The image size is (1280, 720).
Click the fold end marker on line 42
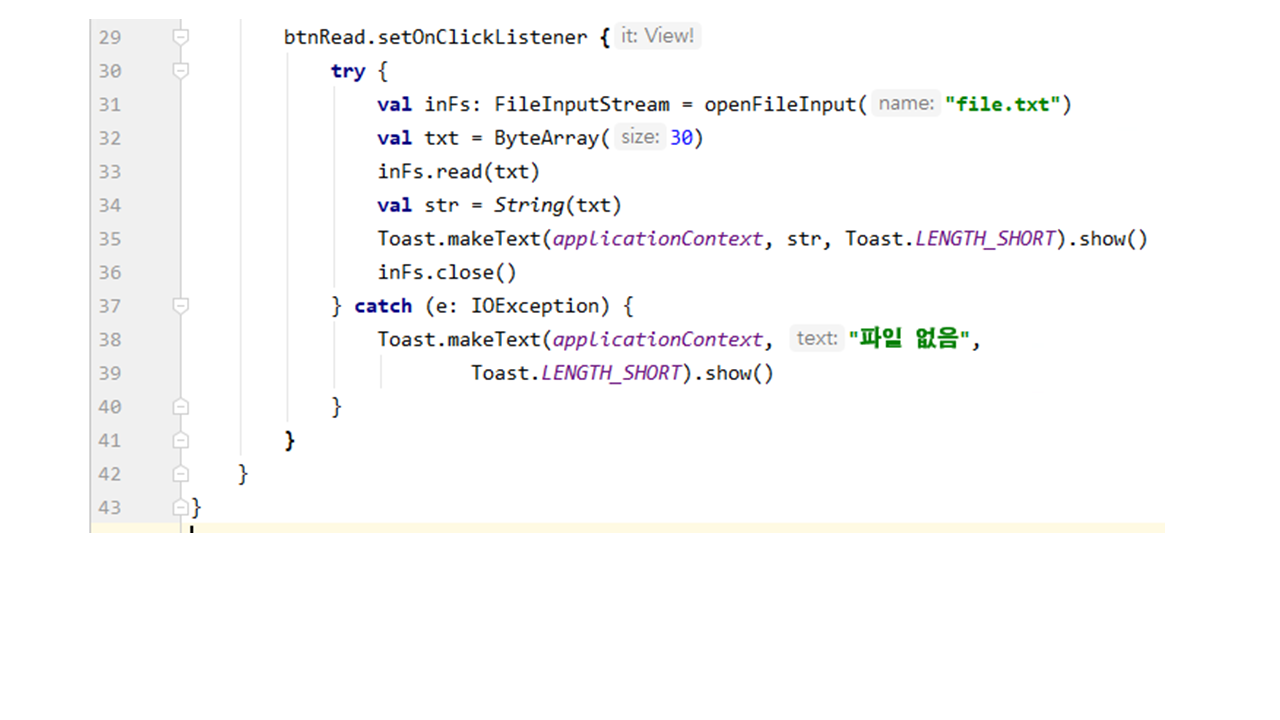click(181, 473)
